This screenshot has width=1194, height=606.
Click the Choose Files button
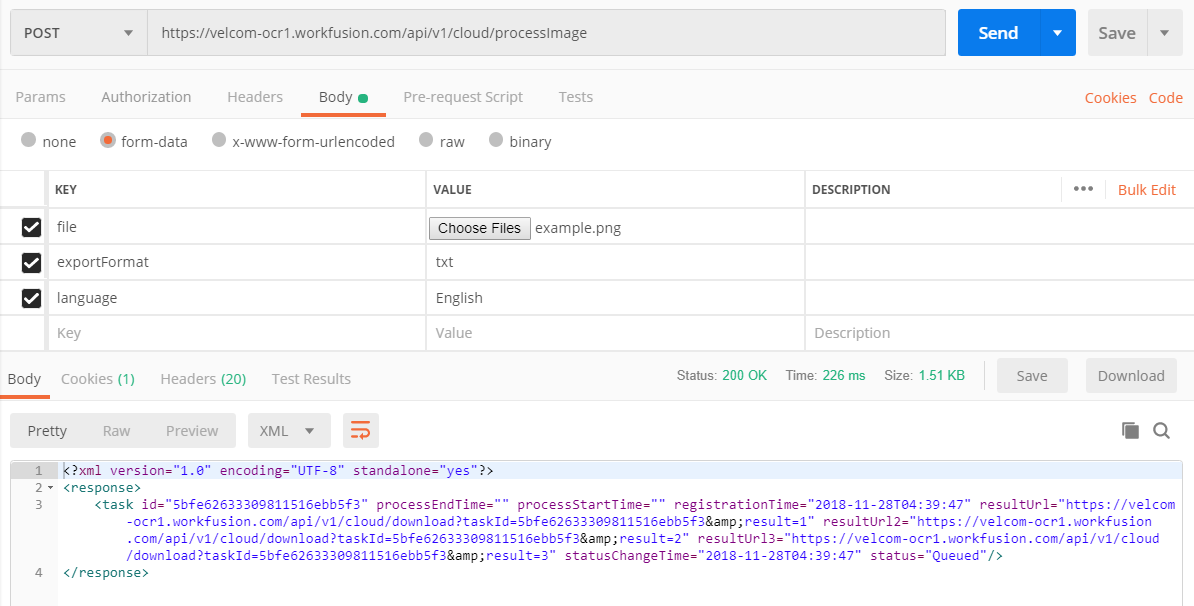(480, 228)
